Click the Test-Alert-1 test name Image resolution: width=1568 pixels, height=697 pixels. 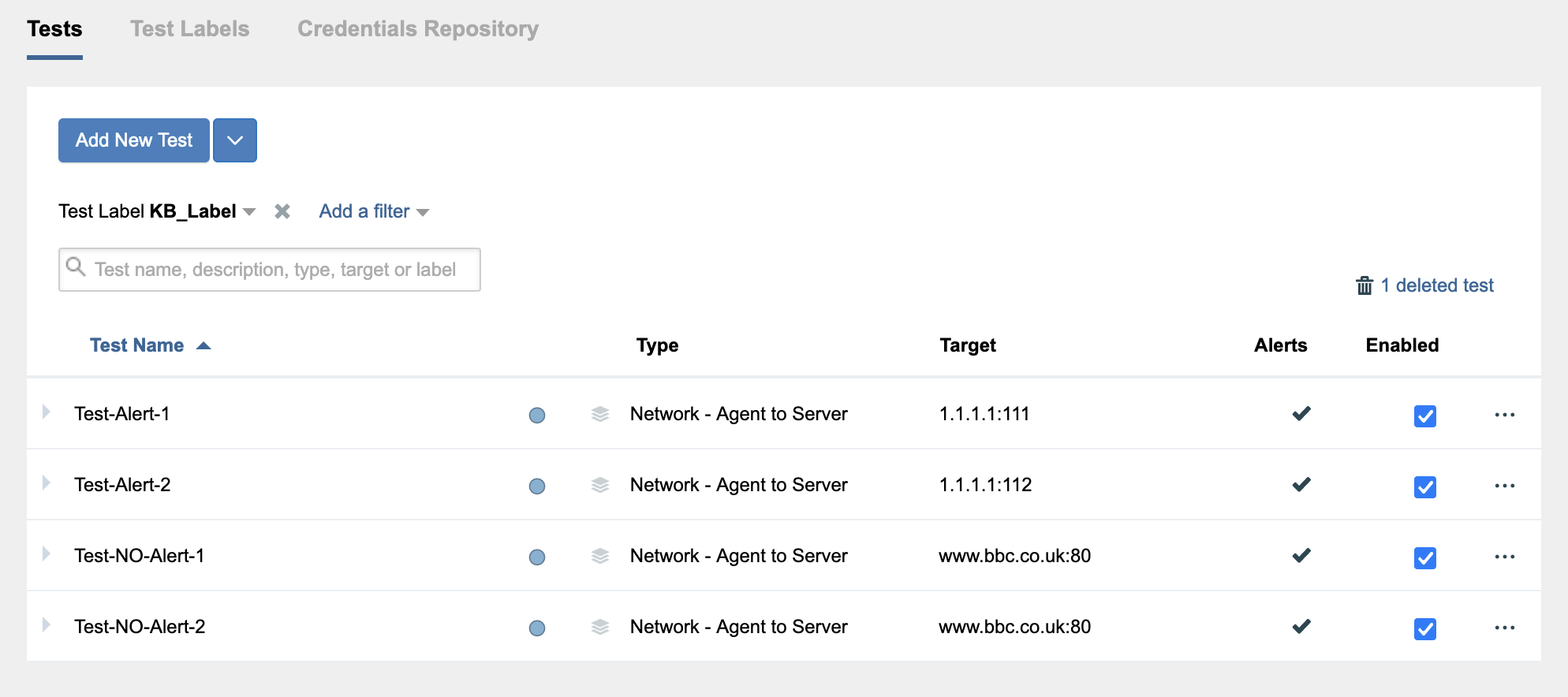[x=122, y=414]
